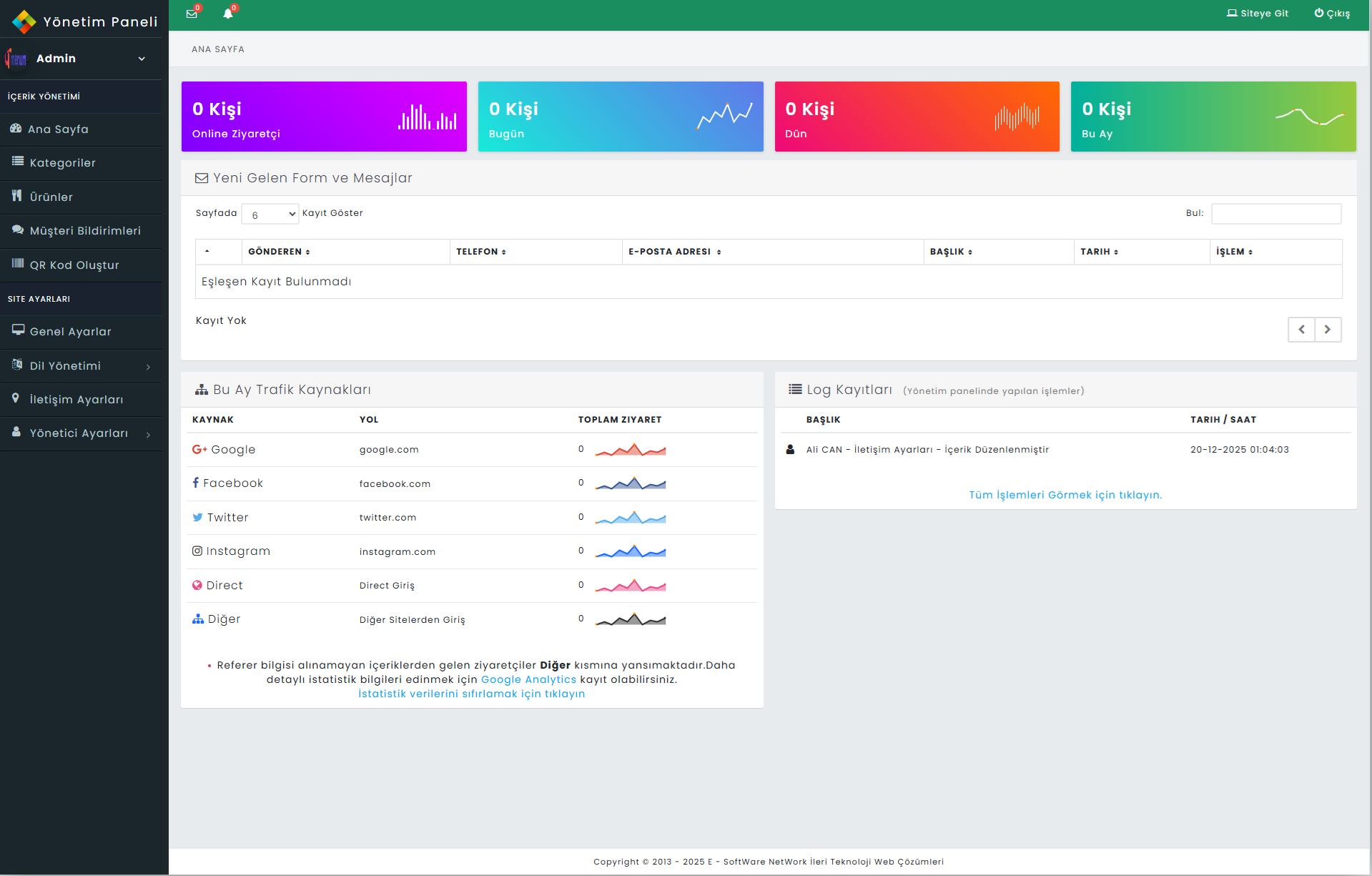The width and height of the screenshot is (1372, 876).
Task: Click the Google traffic source icon
Action: coord(199,449)
